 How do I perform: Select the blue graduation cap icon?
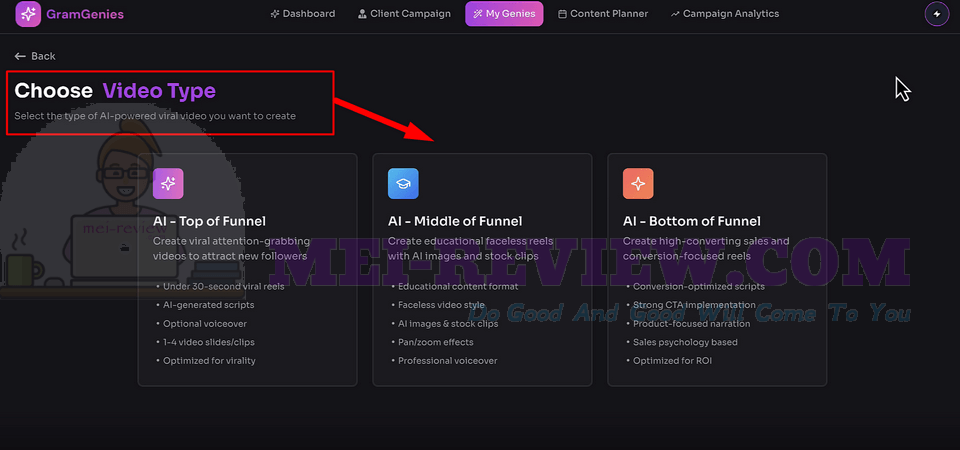403,184
